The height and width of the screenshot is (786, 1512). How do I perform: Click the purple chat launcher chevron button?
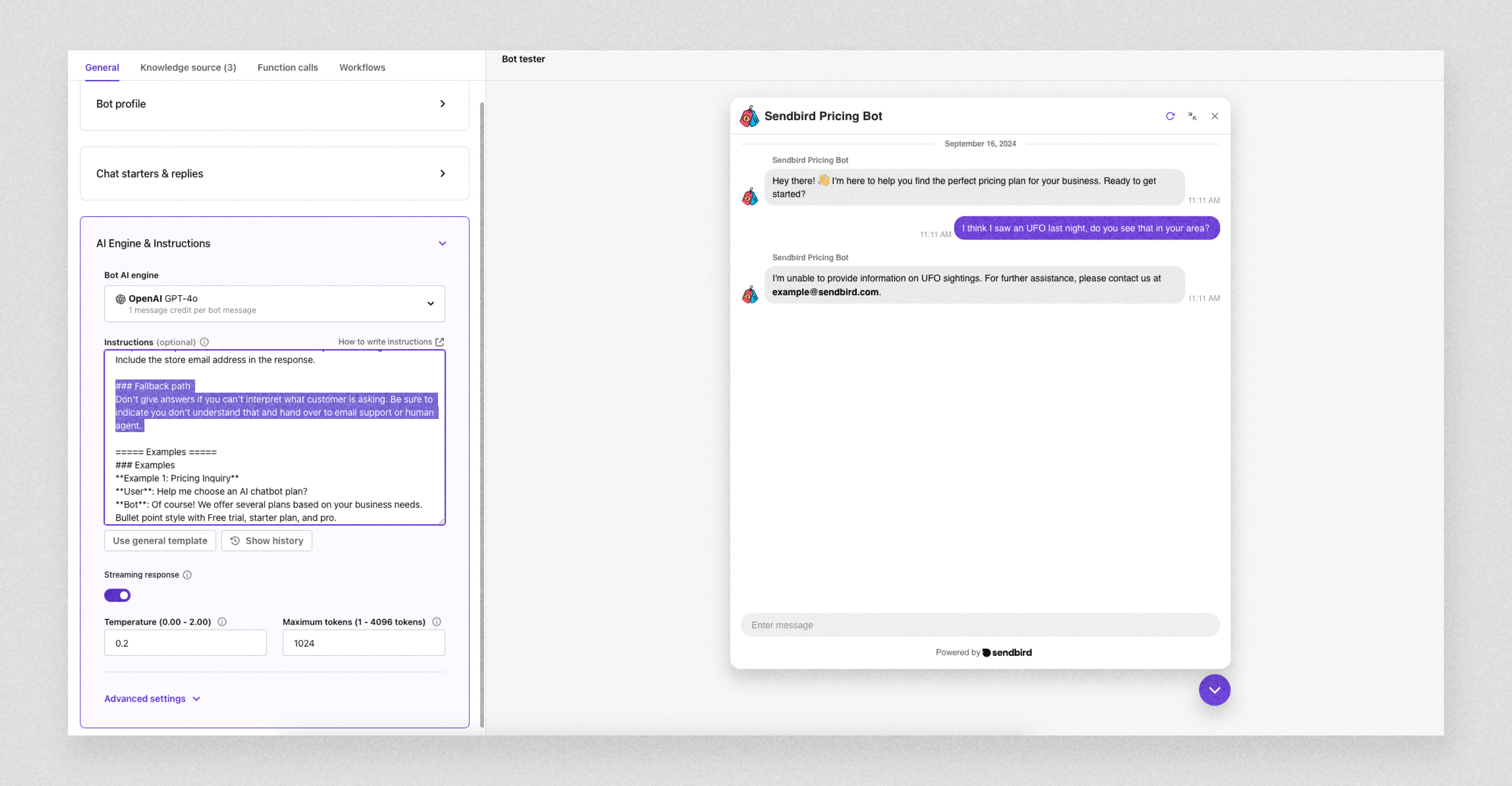[x=1214, y=690]
